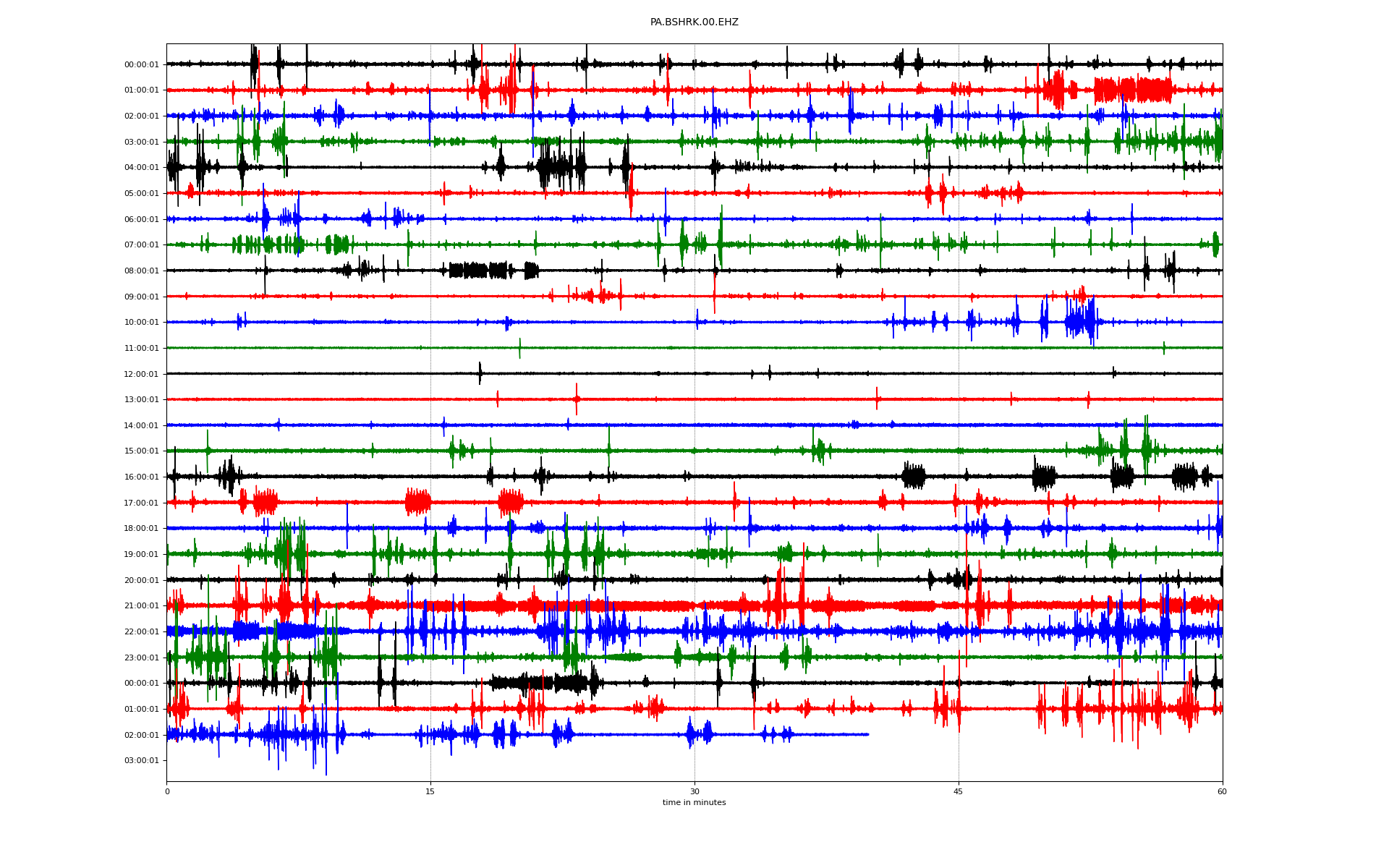Pick the 11:00:01 row time label
Image resolution: width=1389 pixels, height=868 pixels.
click(141, 349)
